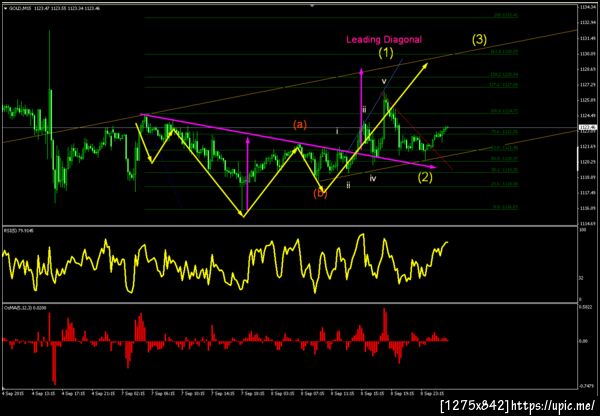
Task: Click the 1116.09 value on the price scale
Action: click(587, 209)
